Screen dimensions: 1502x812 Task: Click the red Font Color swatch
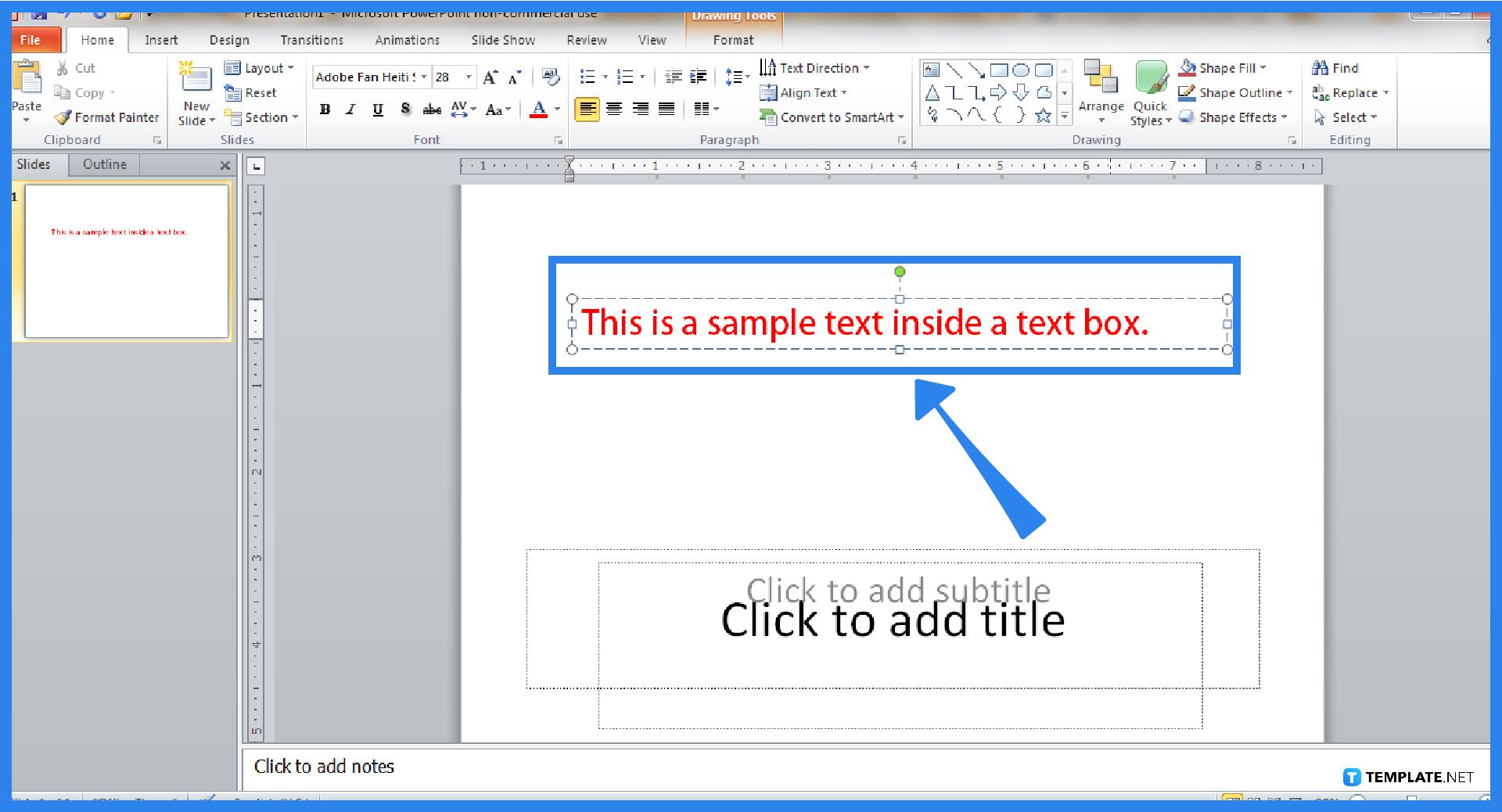tap(541, 110)
